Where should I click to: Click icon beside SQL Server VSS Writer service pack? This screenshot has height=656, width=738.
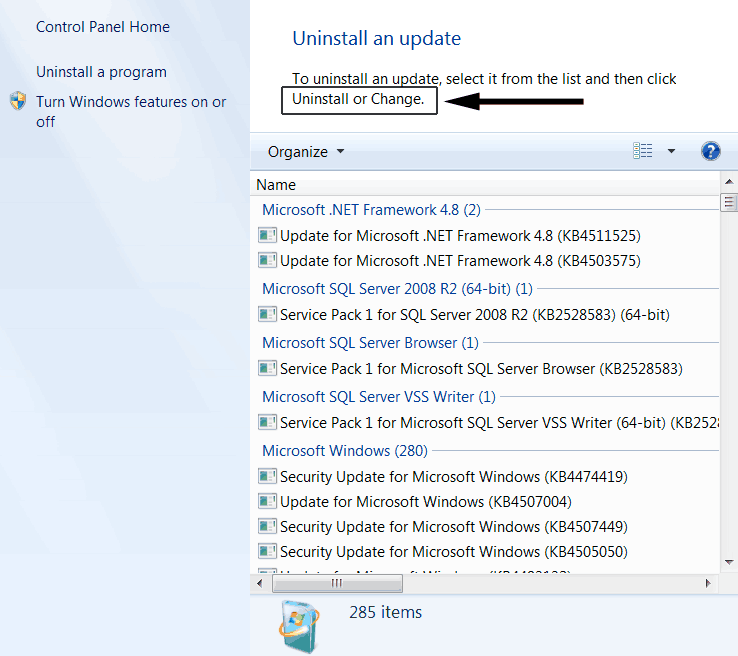(267, 422)
